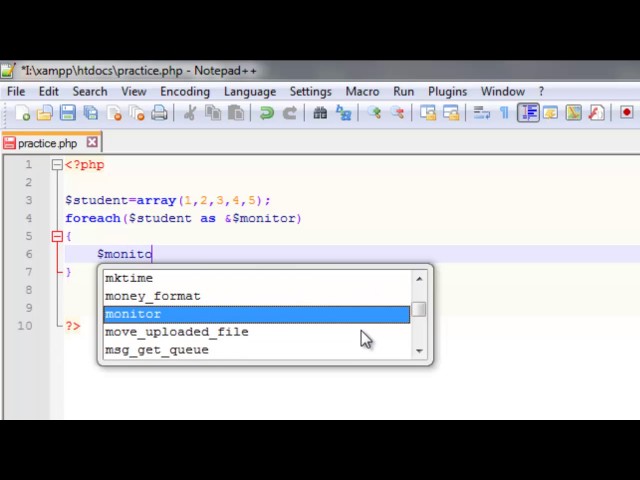Choose move_uploaded_file from autocomplete list
The width and height of the screenshot is (640, 480).
pyautogui.click(x=257, y=332)
